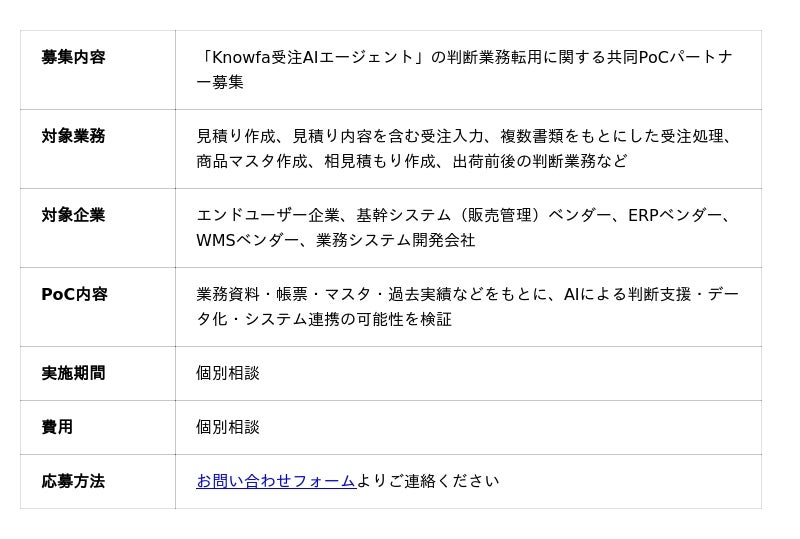Click 個別相談 in the 費用 row

tap(228, 427)
